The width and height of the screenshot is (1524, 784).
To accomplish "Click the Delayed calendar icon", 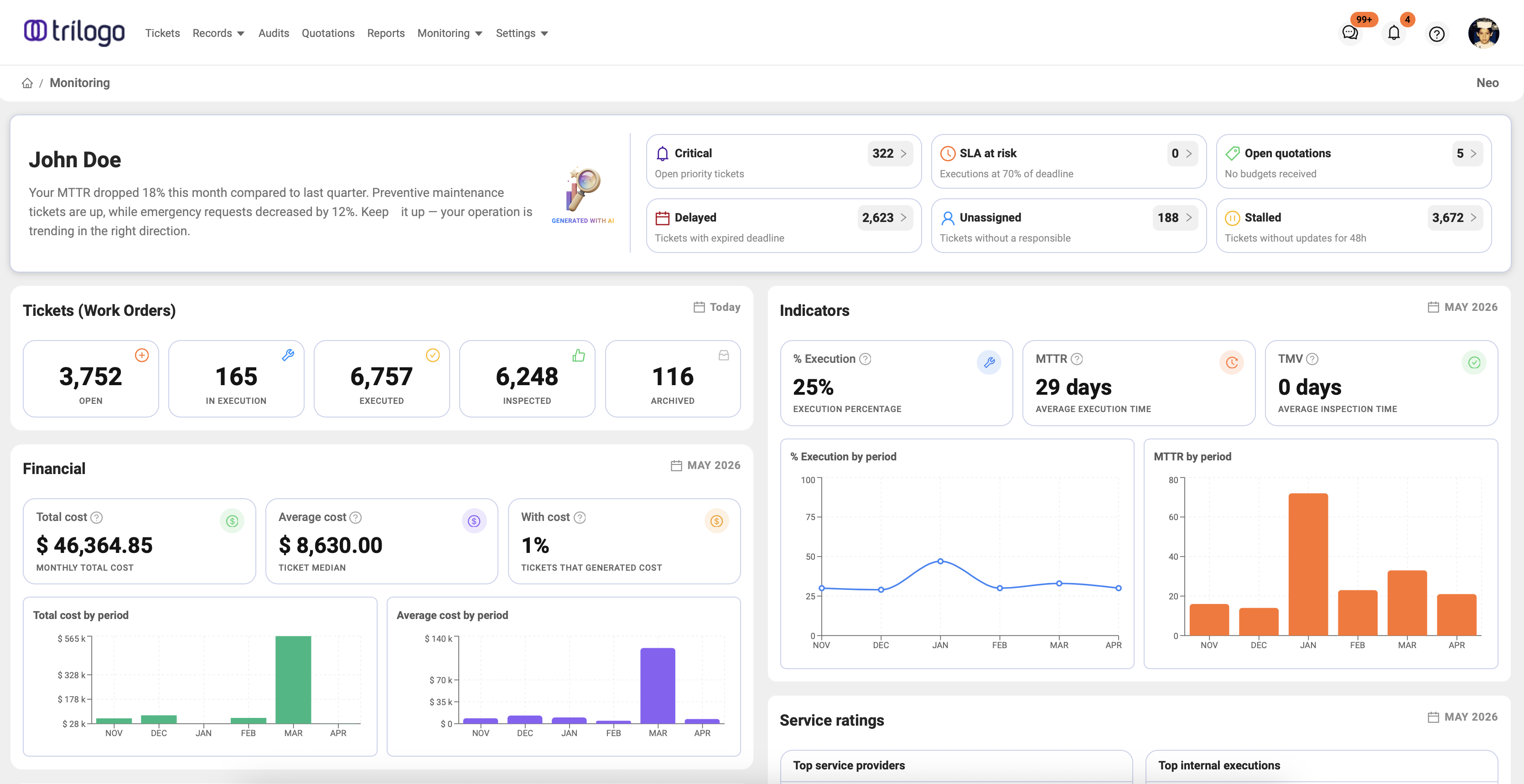I will pyautogui.click(x=663, y=217).
